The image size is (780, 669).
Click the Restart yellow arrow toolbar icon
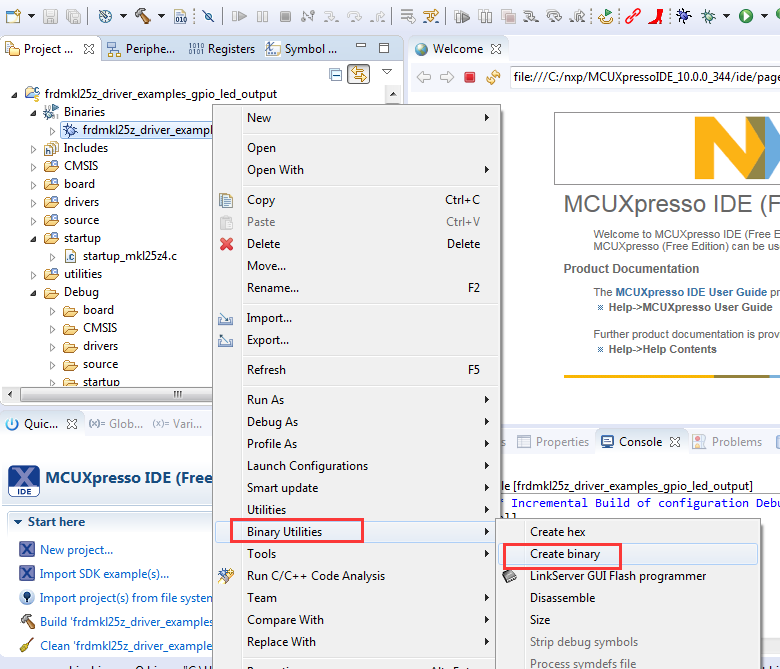(x=605, y=16)
